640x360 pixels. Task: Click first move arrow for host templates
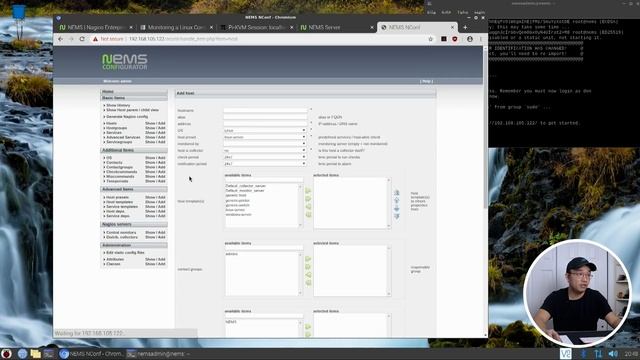click(x=308, y=191)
